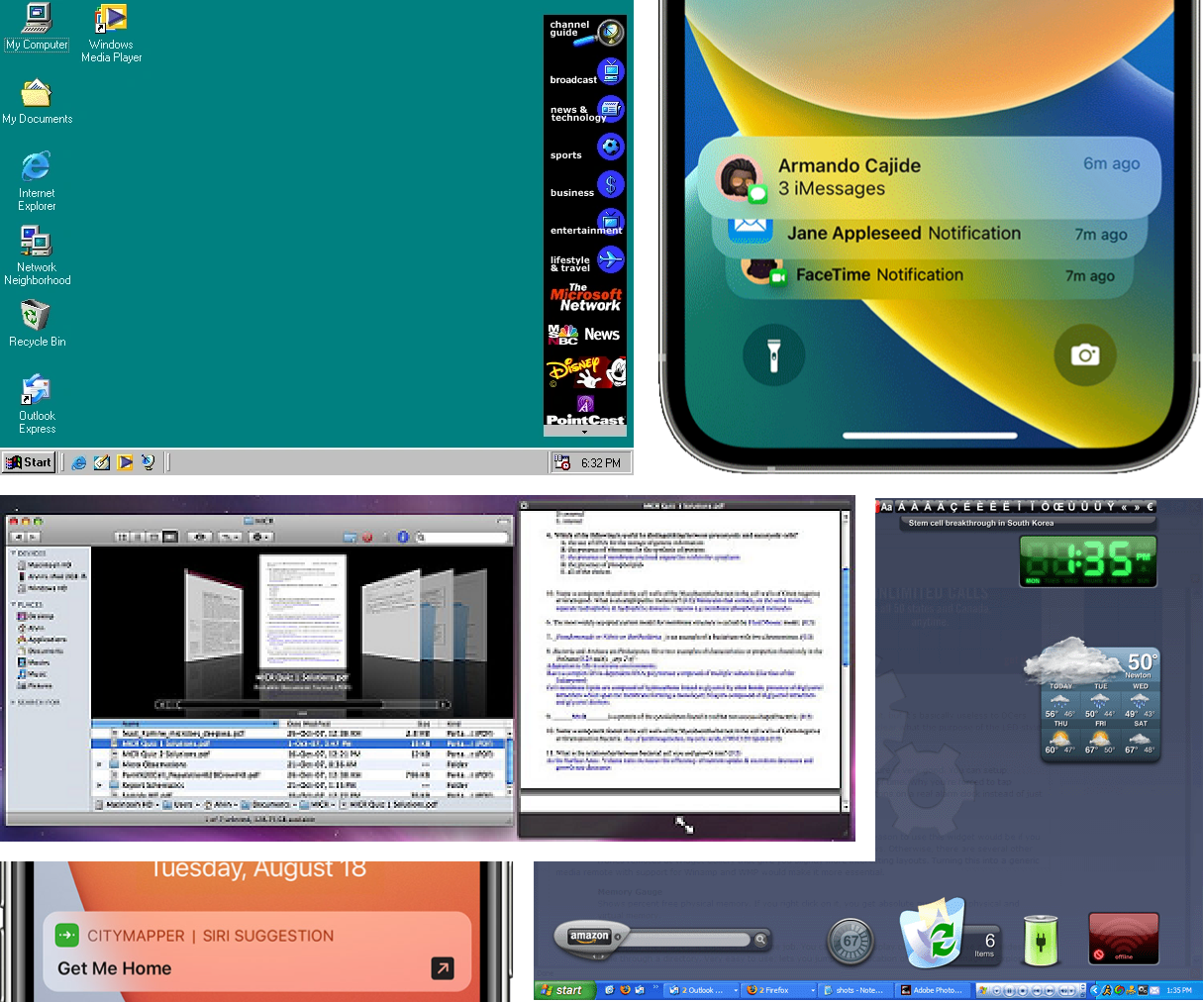Open the Stem cell breakthrough news headline
1204x1002 pixels.
[981, 523]
